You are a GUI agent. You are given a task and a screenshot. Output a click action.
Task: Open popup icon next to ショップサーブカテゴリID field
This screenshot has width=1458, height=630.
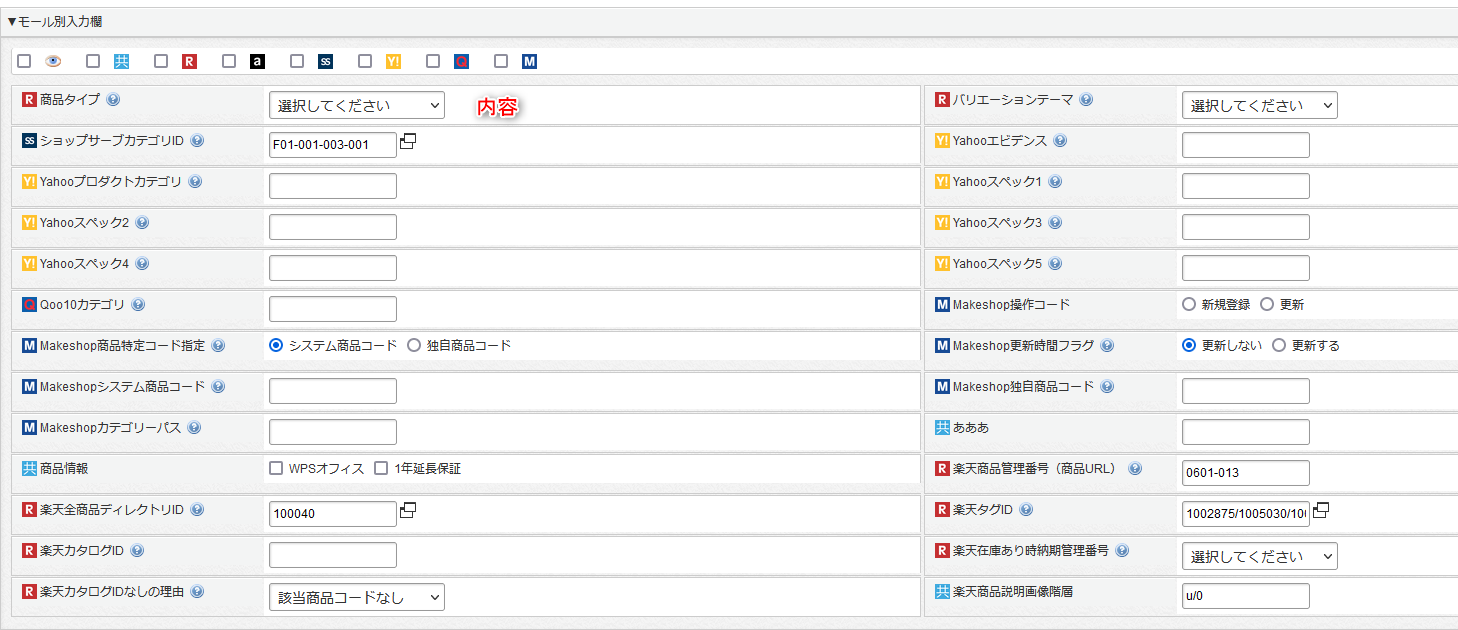coord(408,142)
